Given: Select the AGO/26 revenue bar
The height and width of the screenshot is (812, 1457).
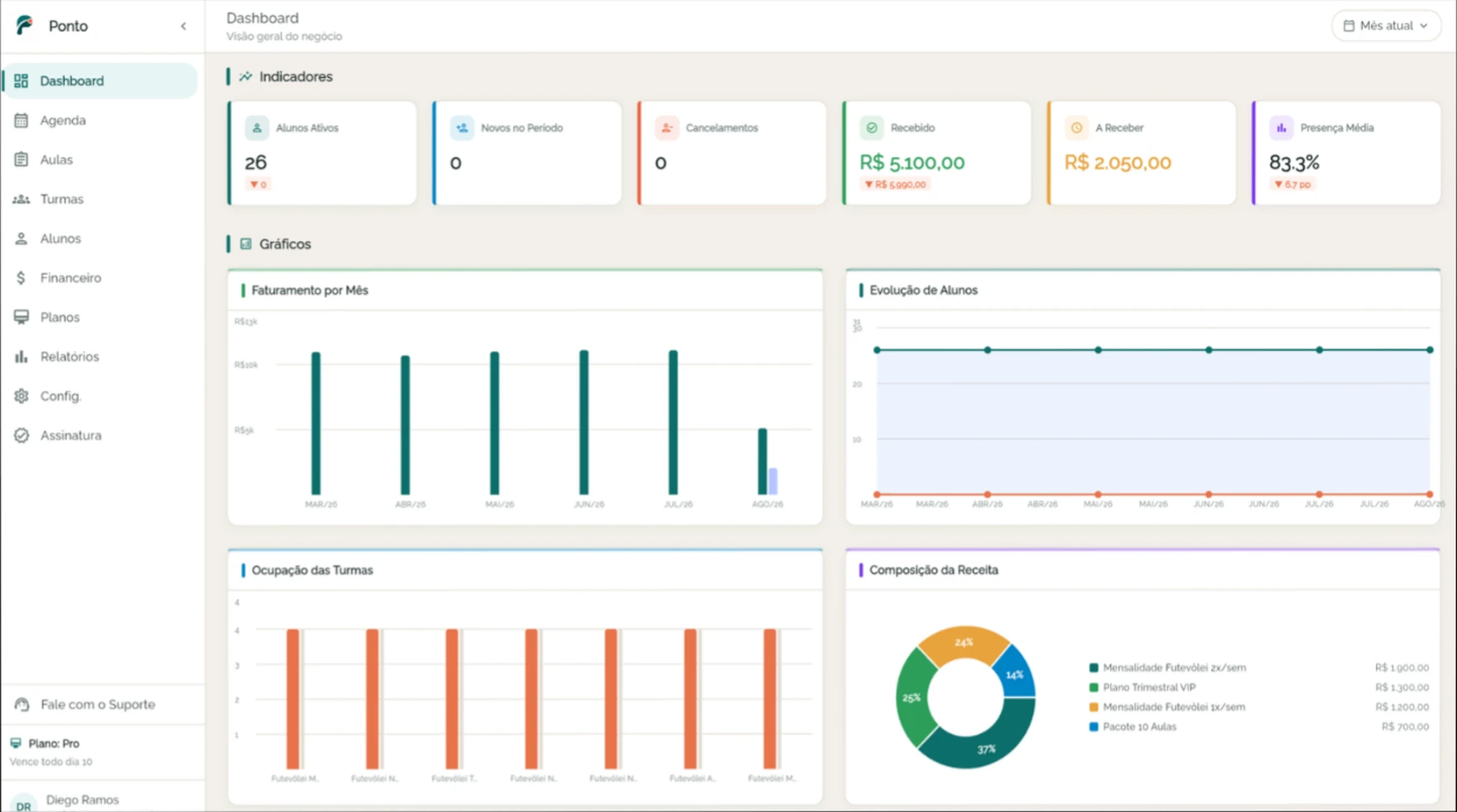Looking at the screenshot, I should tap(762, 461).
